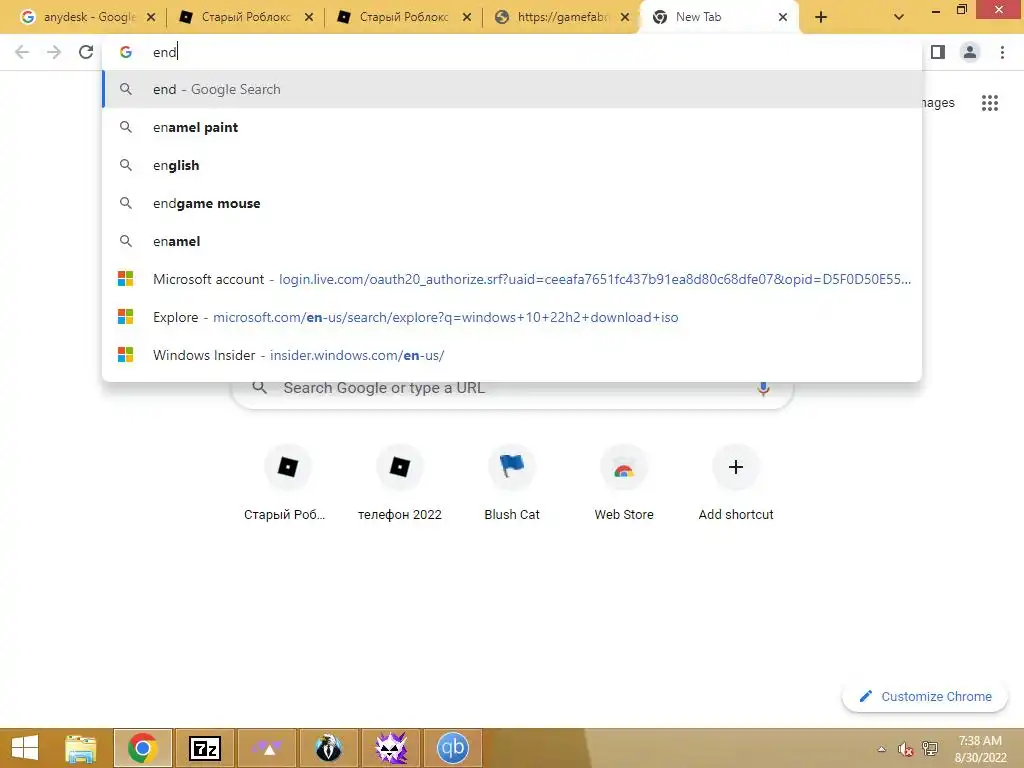This screenshot has width=1024, height=768.
Task: Choose the 'english' suggestion
Action: [512, 165]
